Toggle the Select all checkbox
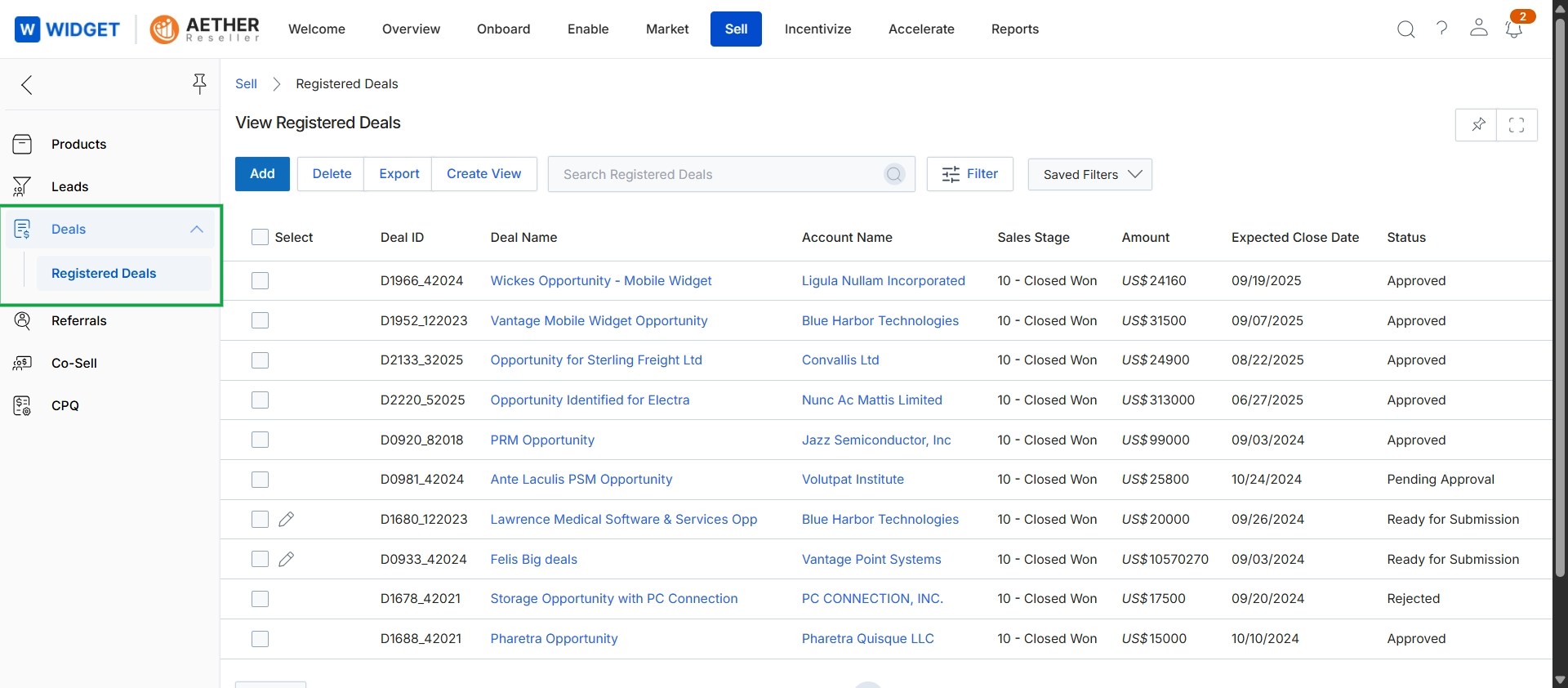This screenshot has height=688, width=1568. [260, 238]
